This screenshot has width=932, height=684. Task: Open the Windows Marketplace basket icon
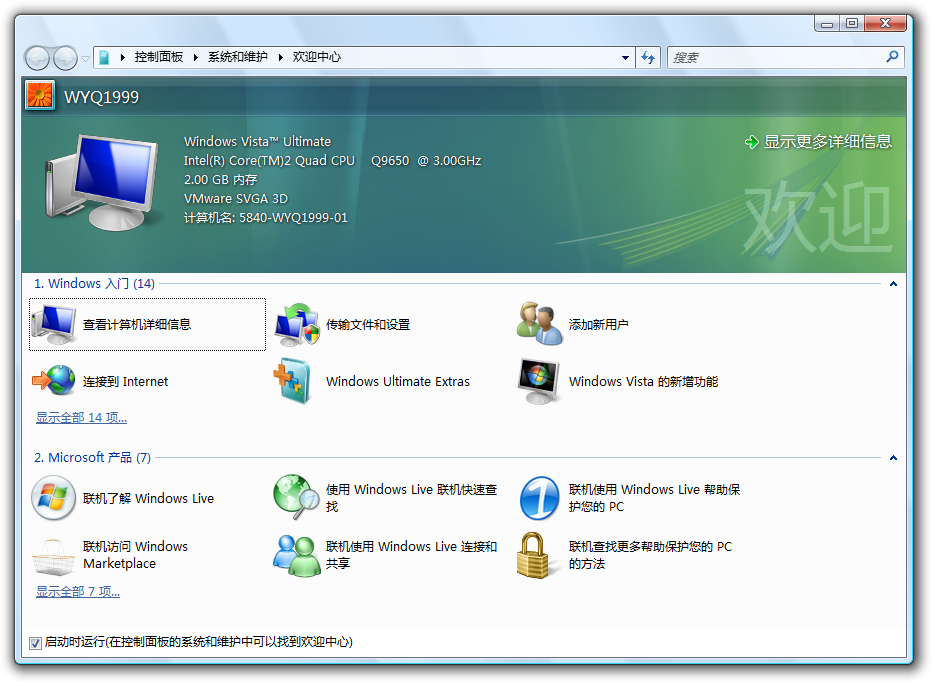click(54, 555)
